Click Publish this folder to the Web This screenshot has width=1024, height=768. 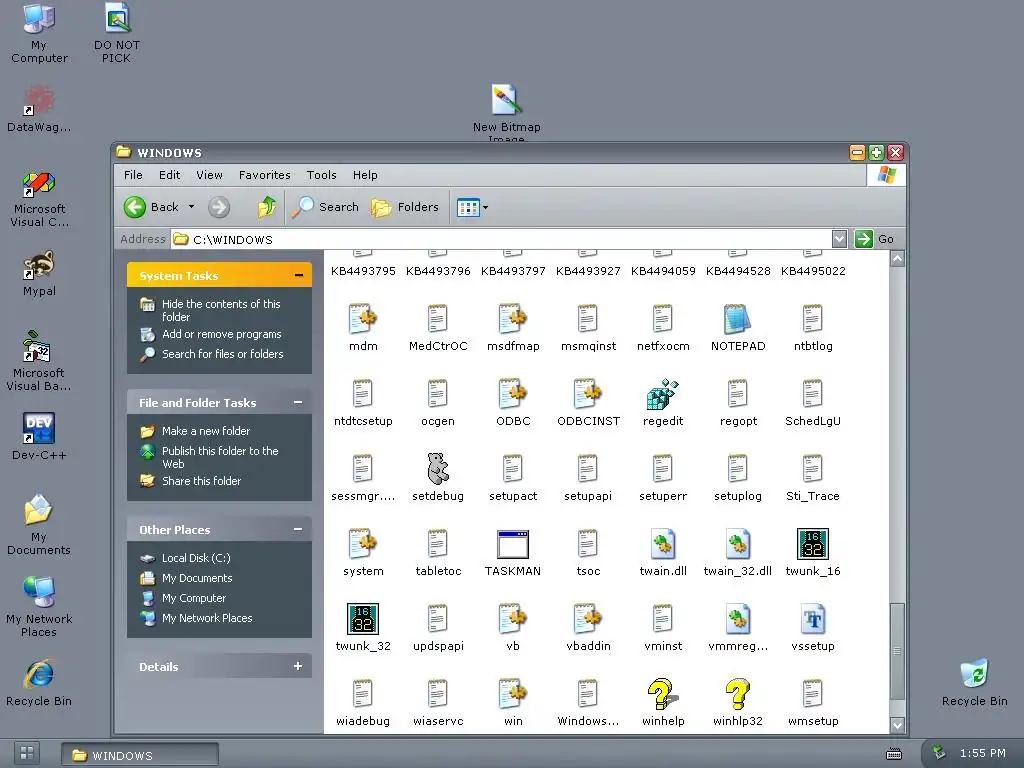(220, 457)
